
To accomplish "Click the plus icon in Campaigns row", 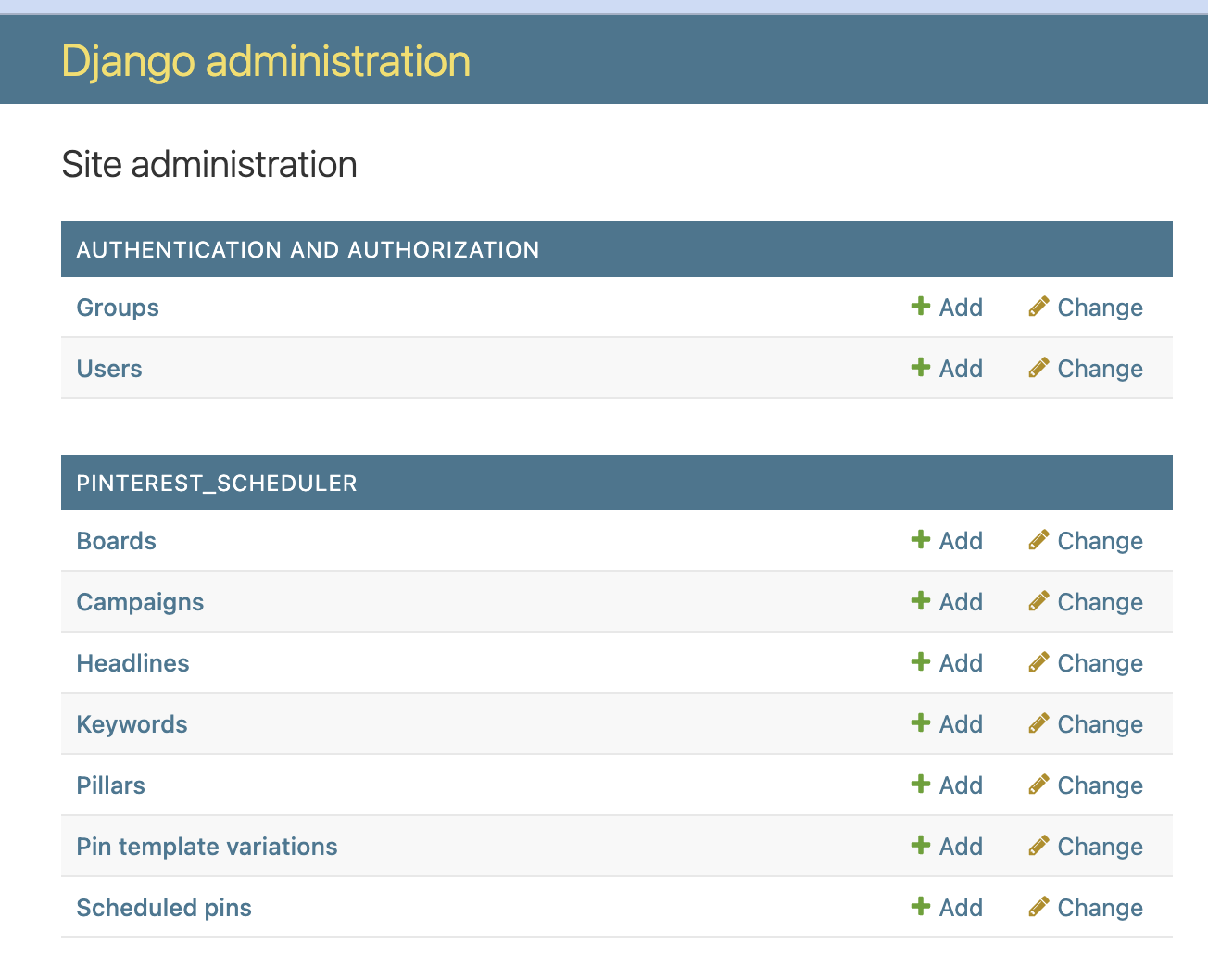I will tap(920, 600).
